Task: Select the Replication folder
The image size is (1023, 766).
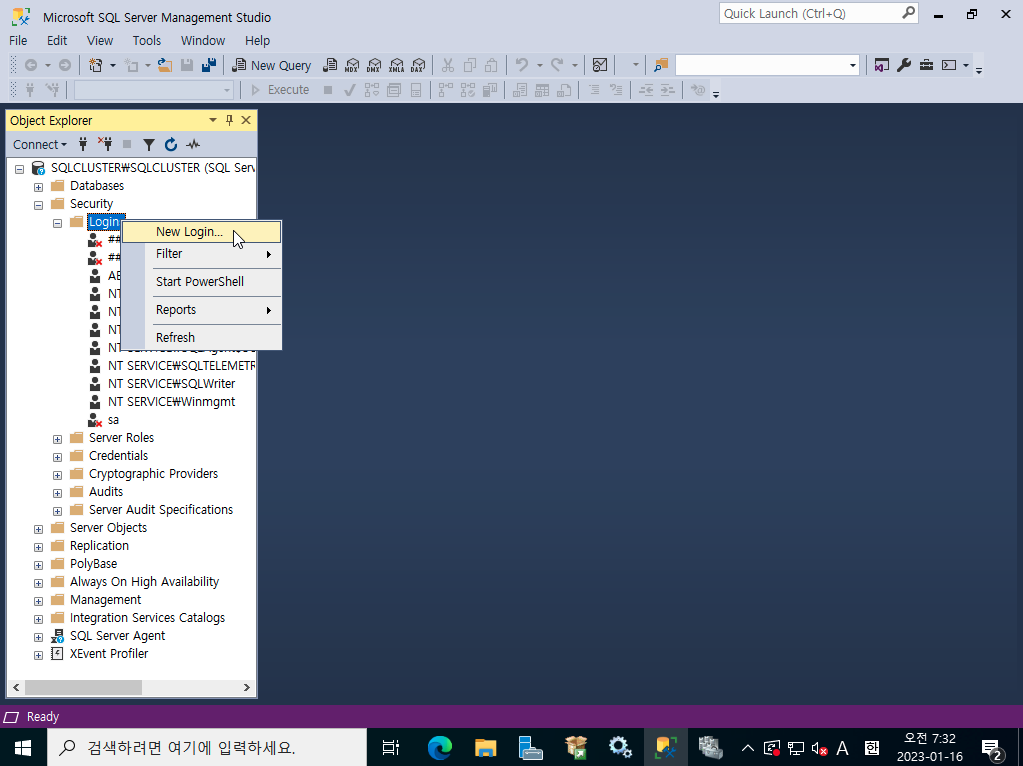Action: tap(99, 545)
